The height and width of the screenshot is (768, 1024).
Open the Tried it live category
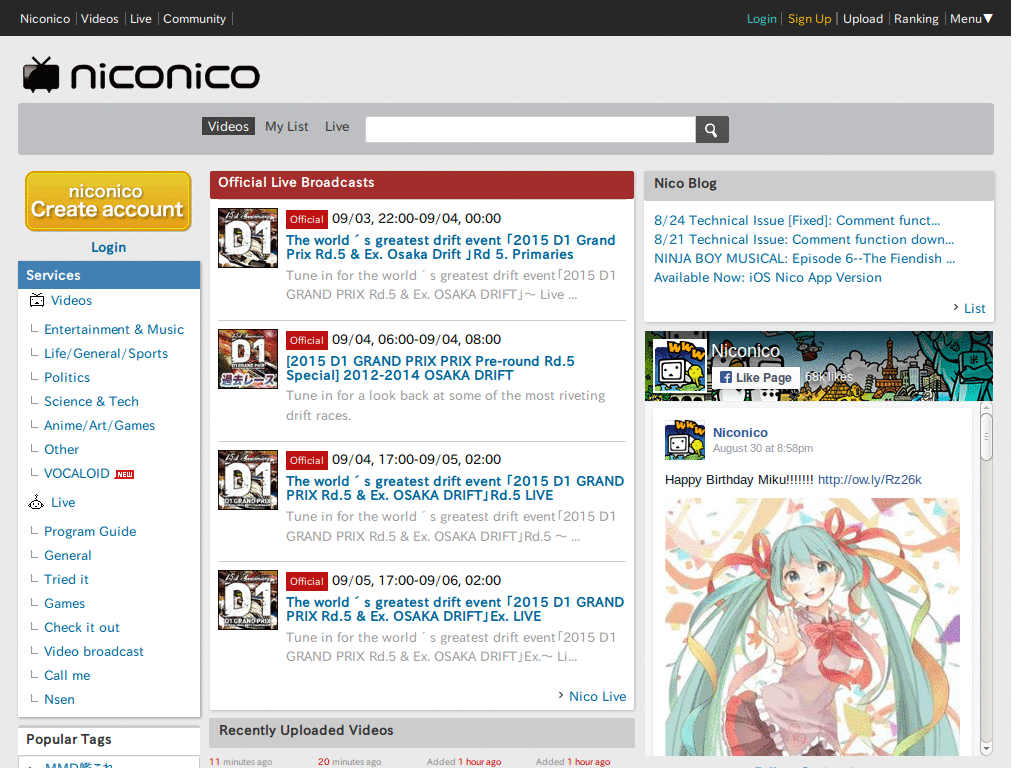[66, 579]
